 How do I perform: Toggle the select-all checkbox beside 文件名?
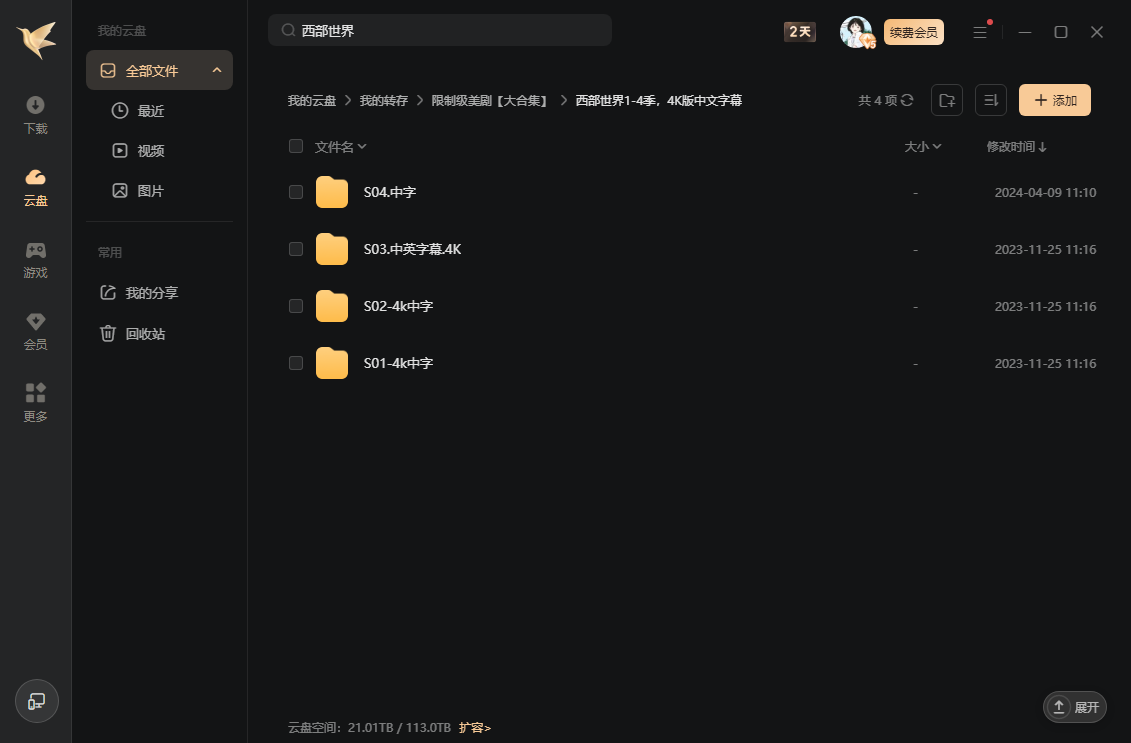pyautogui.click(x=296, y=146)
